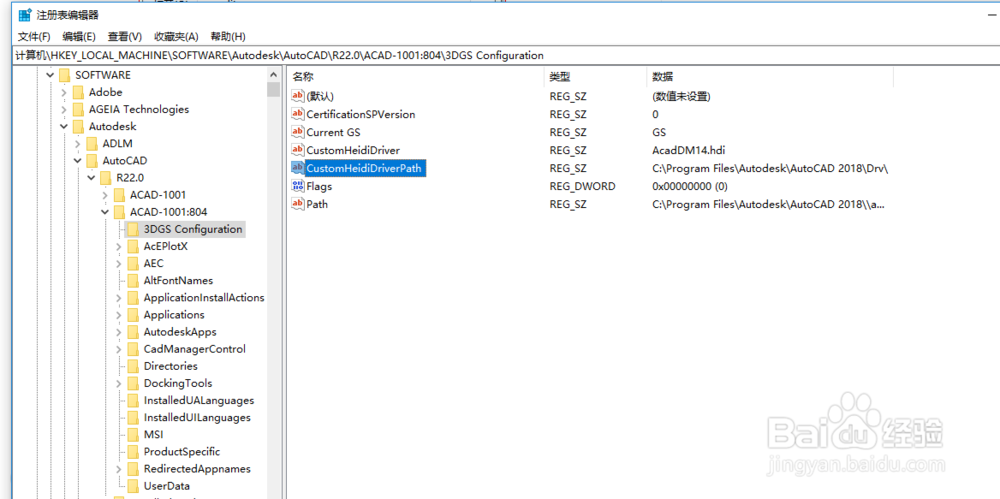Open the 收藏夹(A) menu
The width and height of the screenshot is (1000, 499).
(x=176, y=36)
